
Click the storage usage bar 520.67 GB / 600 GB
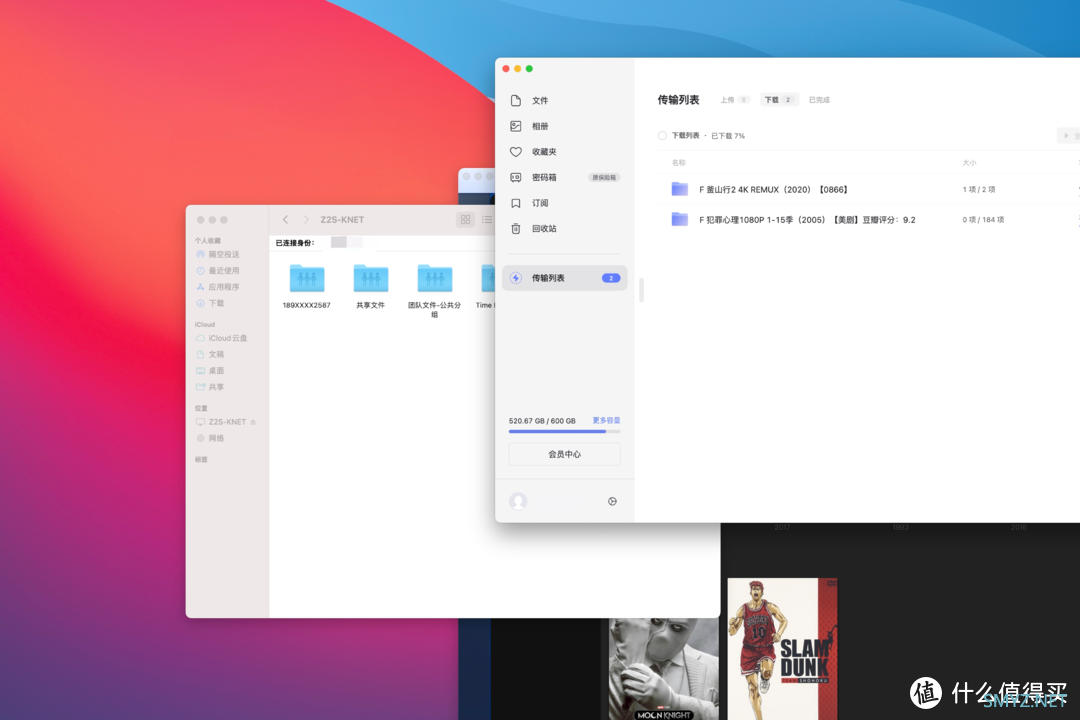point(564,431)
